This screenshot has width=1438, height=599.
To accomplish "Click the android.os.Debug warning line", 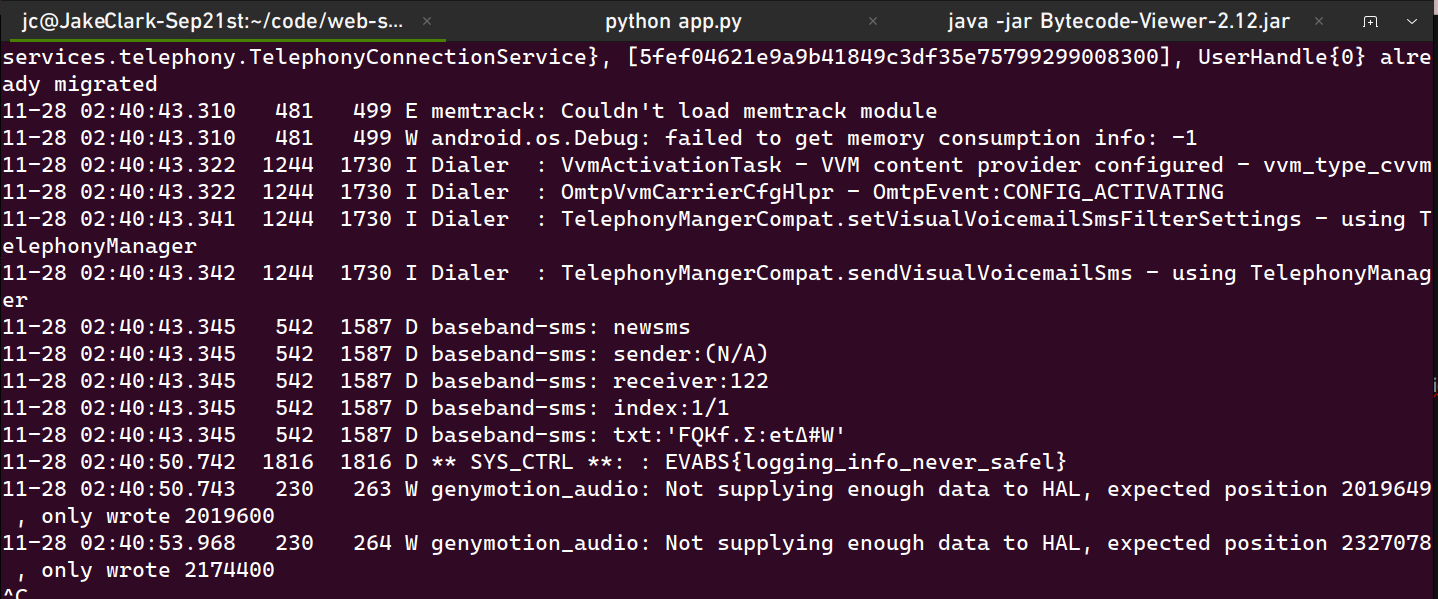I will click(x=600, y=138).
